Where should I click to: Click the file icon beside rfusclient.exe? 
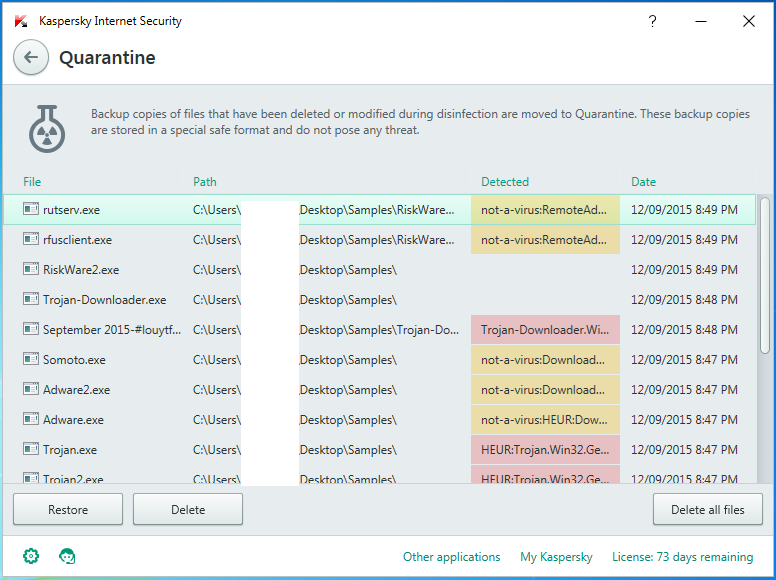[x=31, y=239]
